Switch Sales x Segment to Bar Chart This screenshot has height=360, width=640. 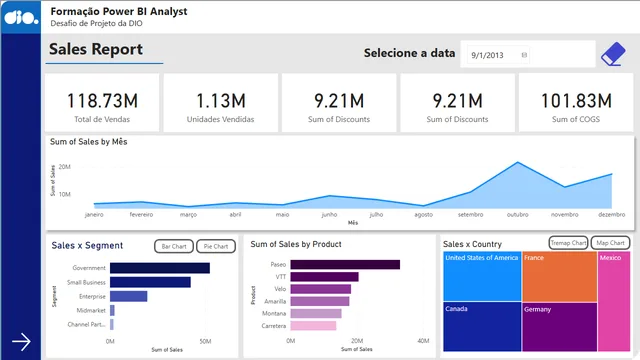pos(174,246)
